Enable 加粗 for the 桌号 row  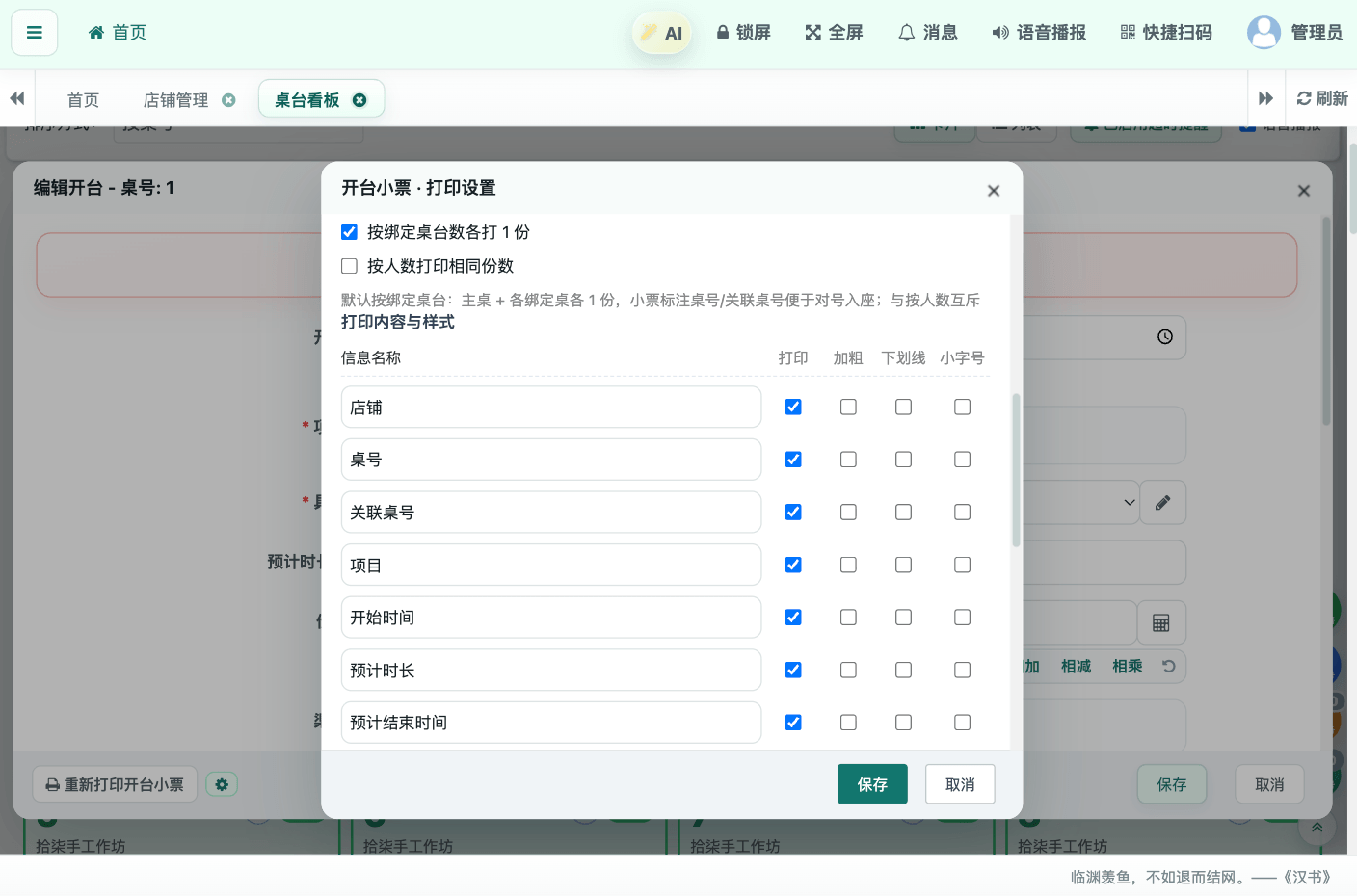pos(848,460)
